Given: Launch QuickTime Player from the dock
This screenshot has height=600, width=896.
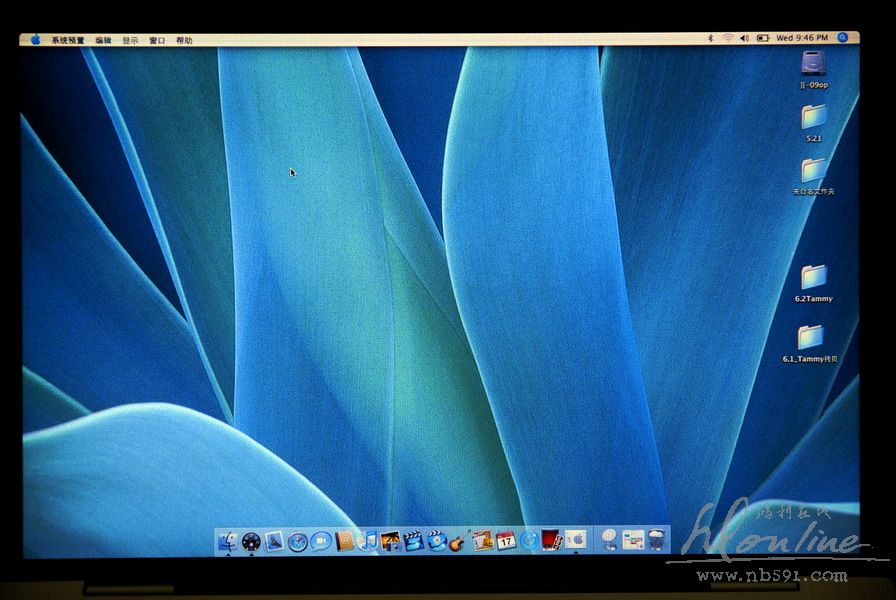Looking at the screenshot, I should click(x=529, y=541).
